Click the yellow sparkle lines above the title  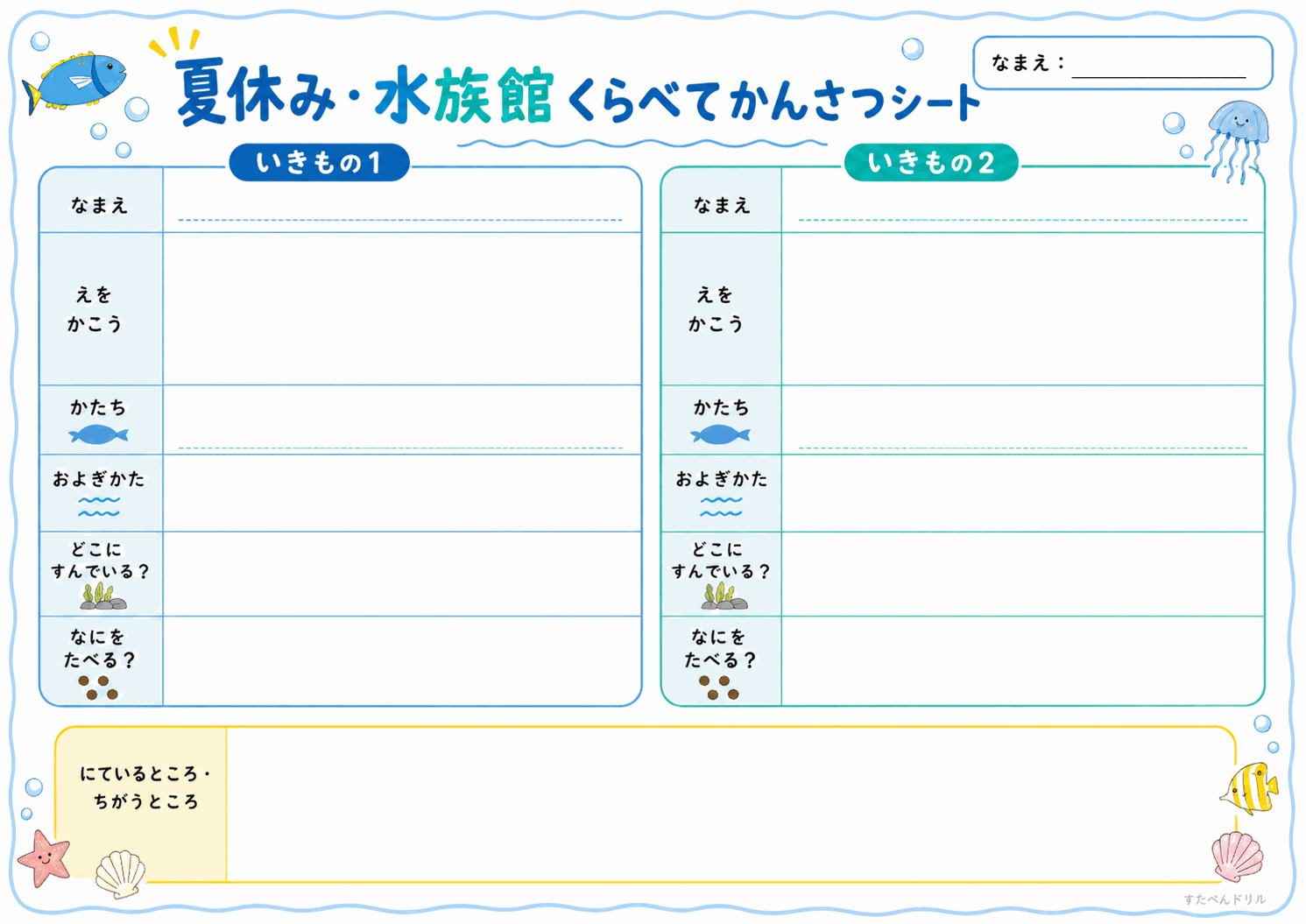(174, 41)
